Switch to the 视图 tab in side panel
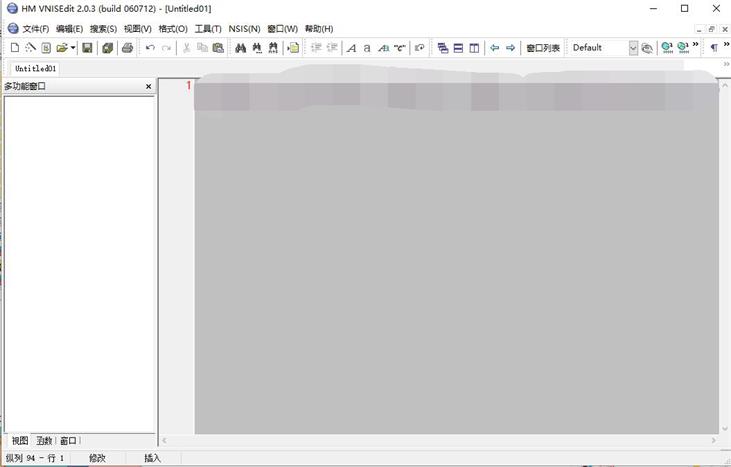 tap(20, 440)
